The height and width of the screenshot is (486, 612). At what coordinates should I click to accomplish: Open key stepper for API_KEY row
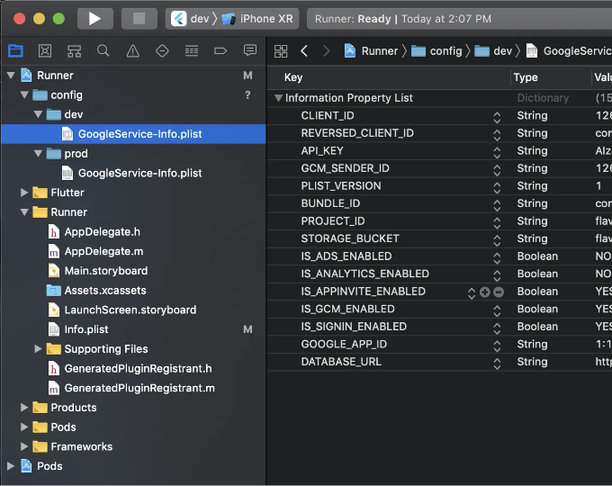[x=497, y=152]
